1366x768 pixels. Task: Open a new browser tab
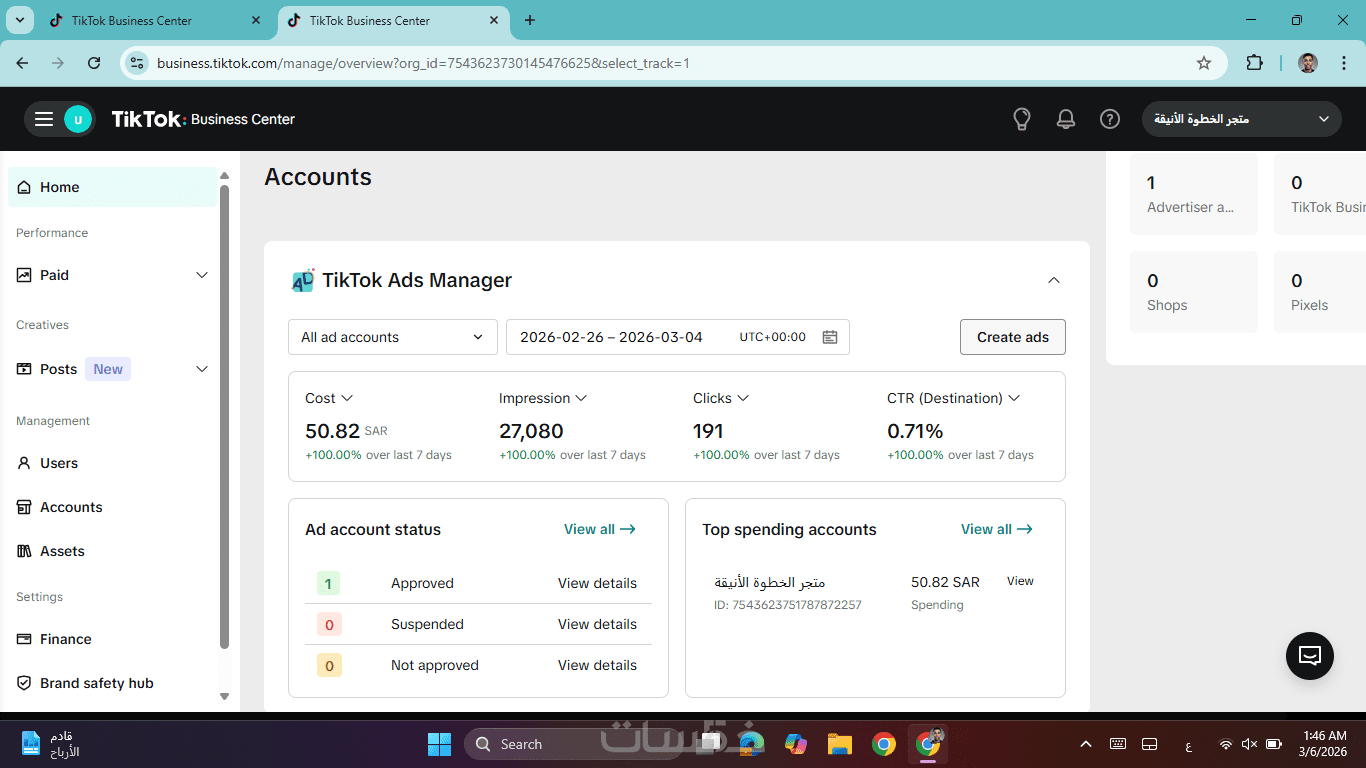530,20
